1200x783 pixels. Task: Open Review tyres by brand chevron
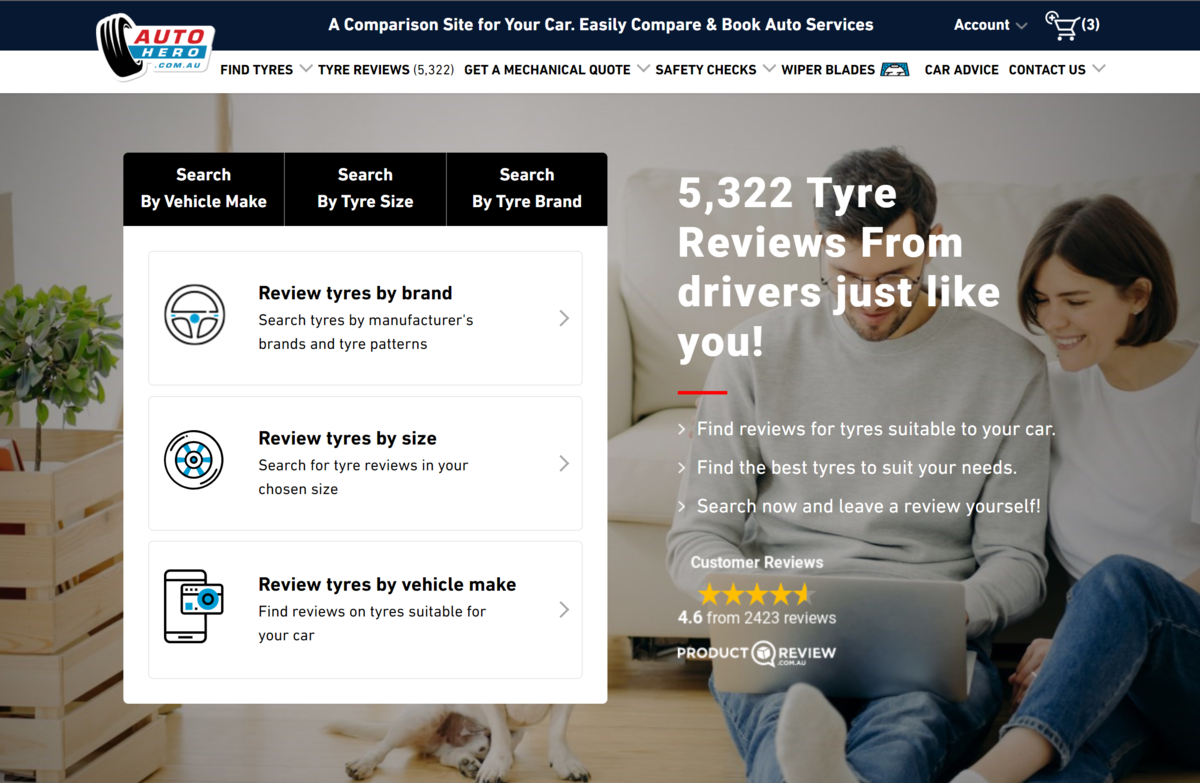tap(564, 318)
